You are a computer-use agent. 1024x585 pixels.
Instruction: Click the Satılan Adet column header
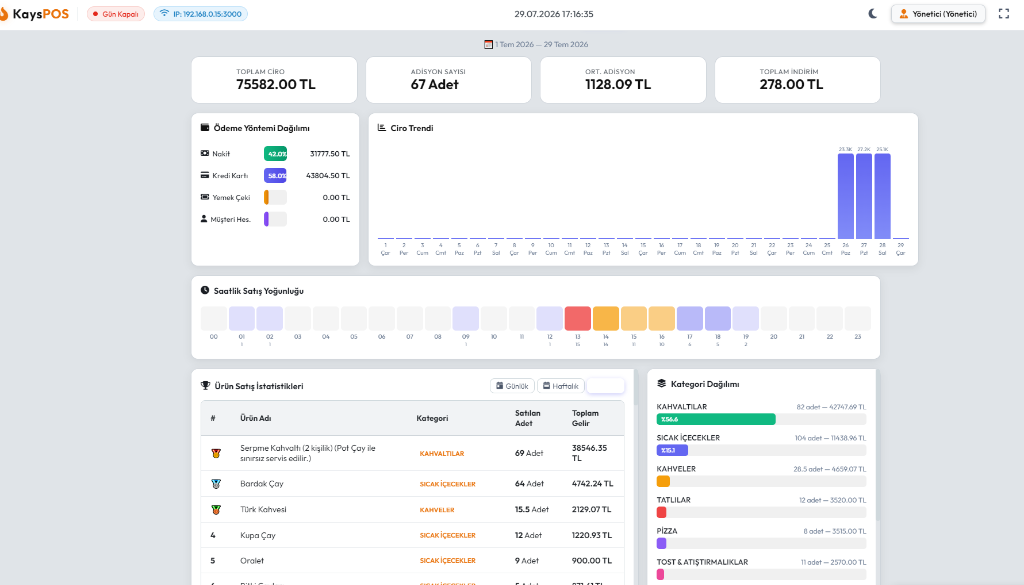tap(528, 418)
